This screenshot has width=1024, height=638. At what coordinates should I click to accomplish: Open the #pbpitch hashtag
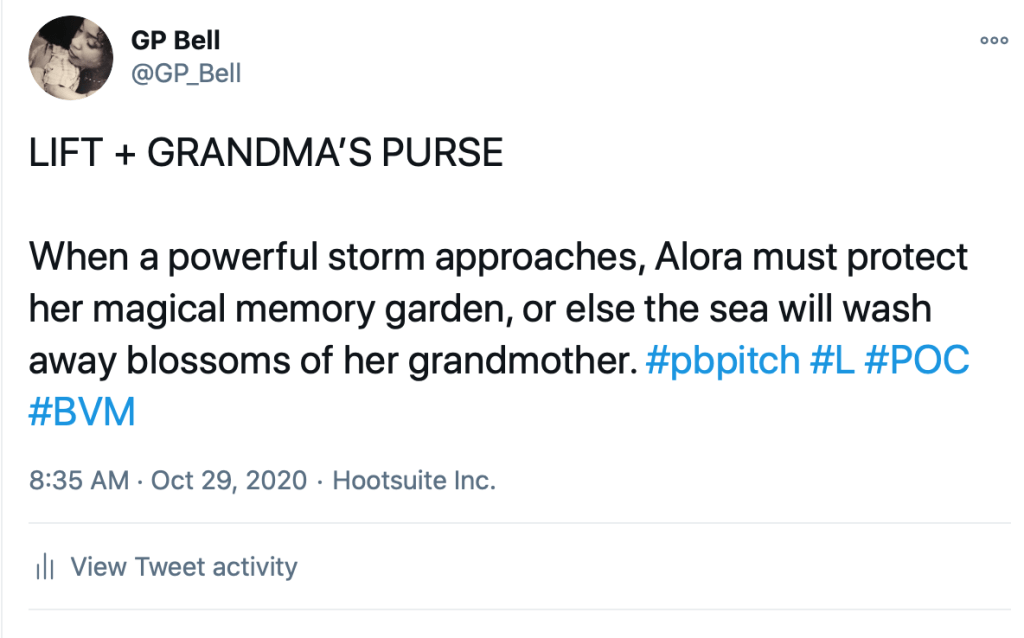click(x=723, y=360)
